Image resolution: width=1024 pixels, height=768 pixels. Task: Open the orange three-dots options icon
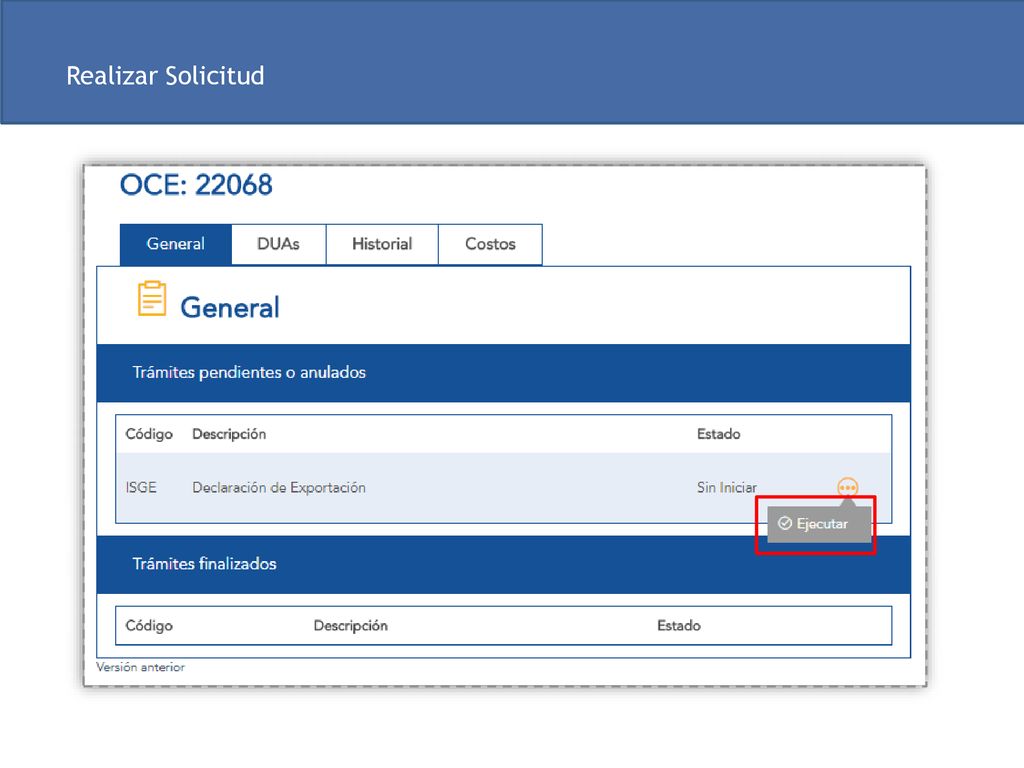[847, 487]
